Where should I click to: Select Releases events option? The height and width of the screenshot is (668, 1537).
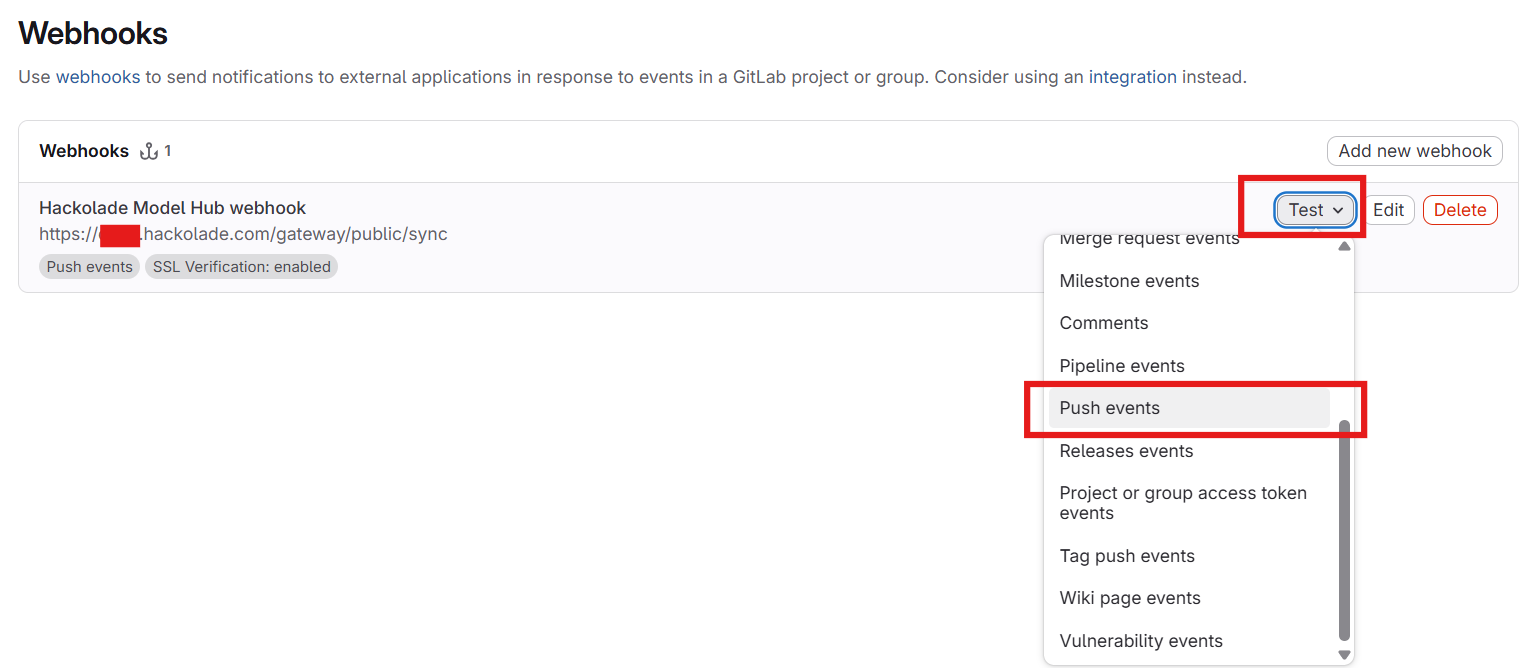(x=1126, y=451)
